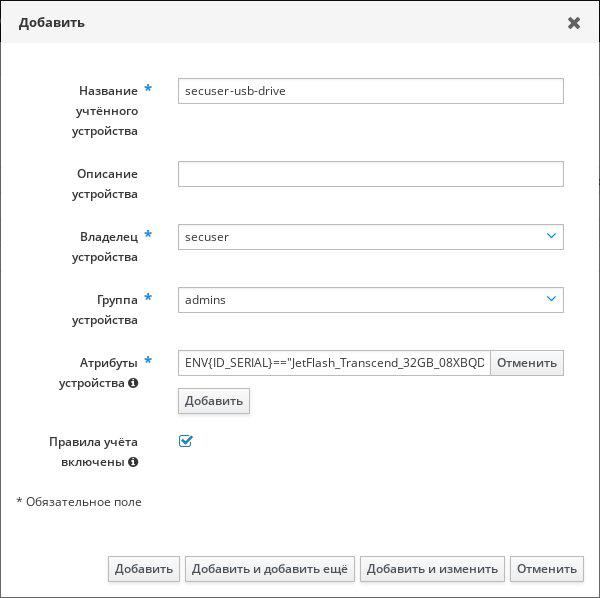The image size is (600, 598).
Task: Click the Добавить dialog title
Action: click(52, 22)
